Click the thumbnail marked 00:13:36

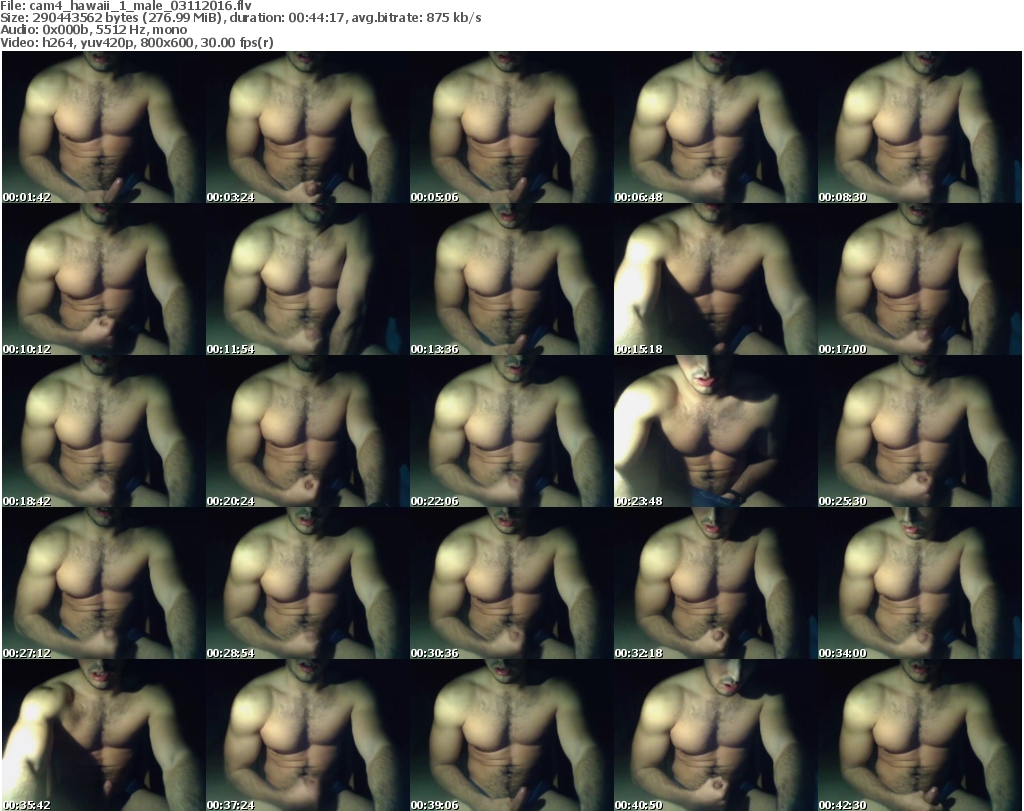point(510,279)
